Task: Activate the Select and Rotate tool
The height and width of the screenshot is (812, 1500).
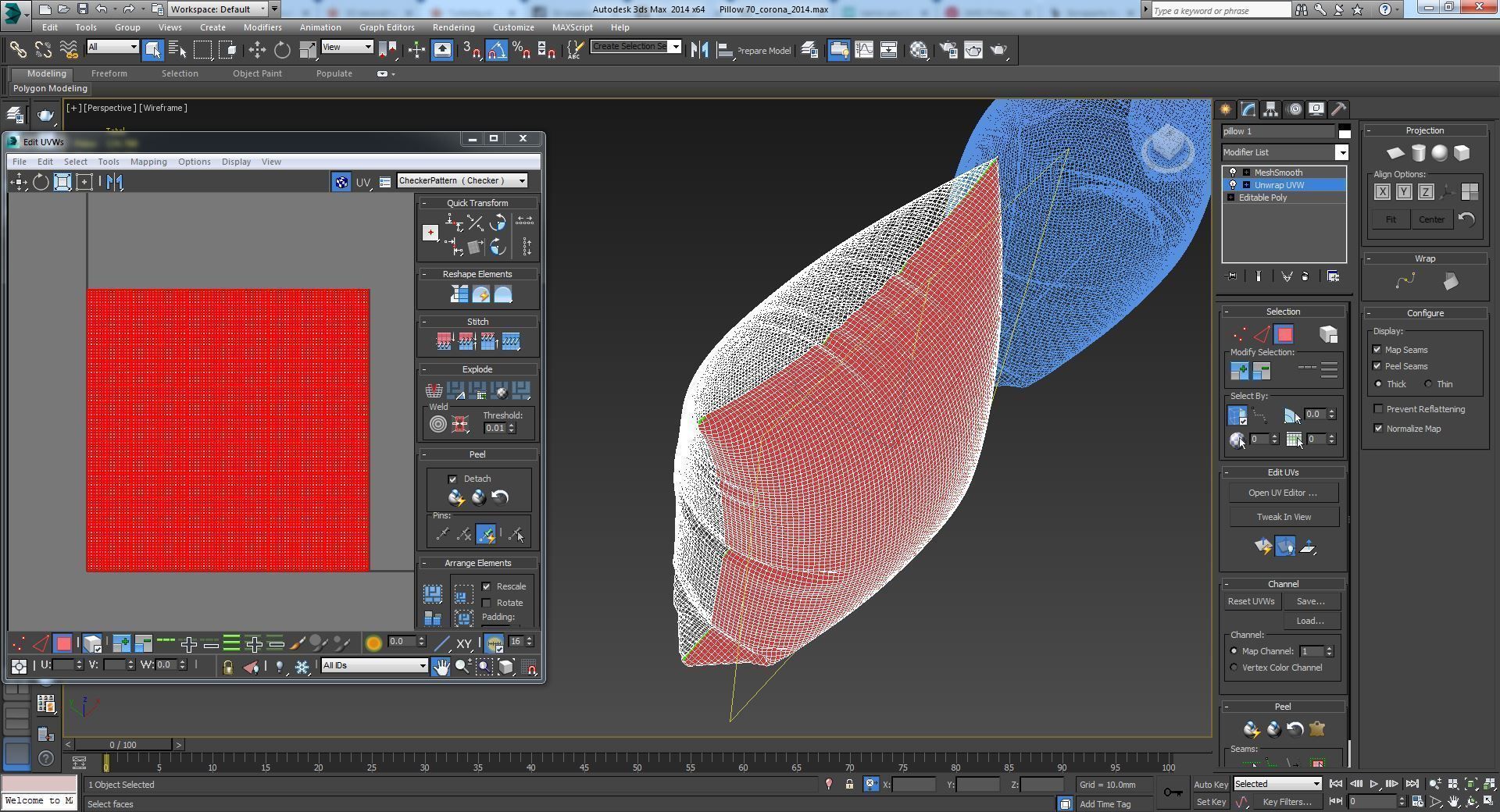Action: point(282,50)
